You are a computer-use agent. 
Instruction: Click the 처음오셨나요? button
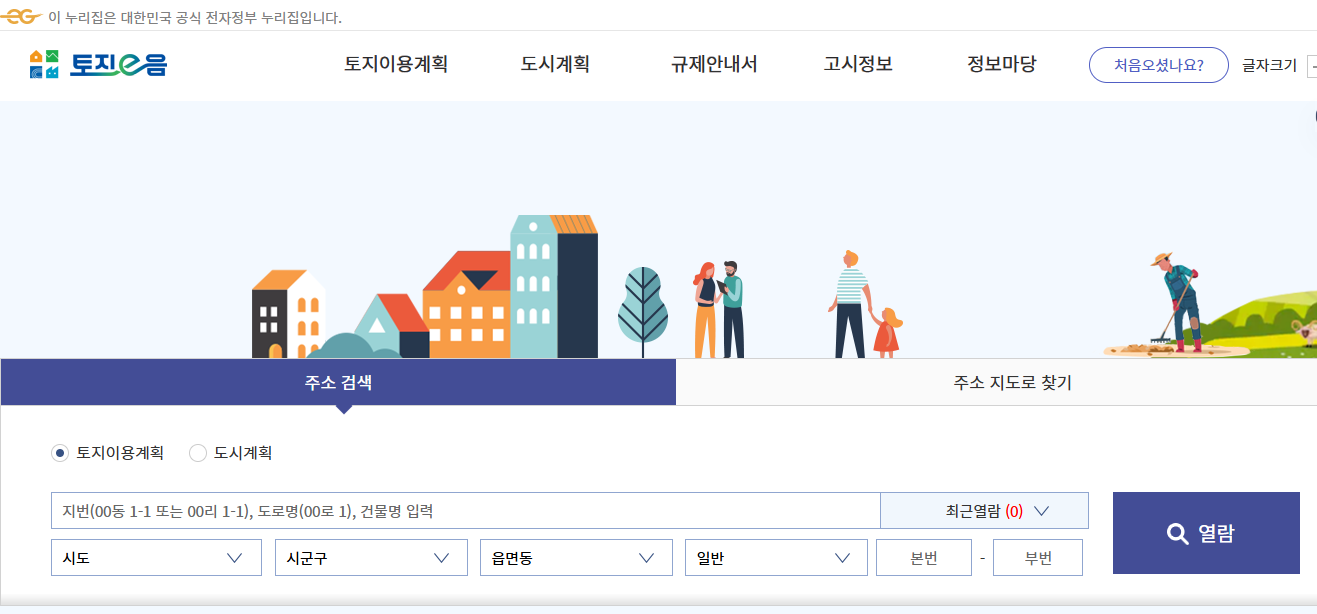1158,64
